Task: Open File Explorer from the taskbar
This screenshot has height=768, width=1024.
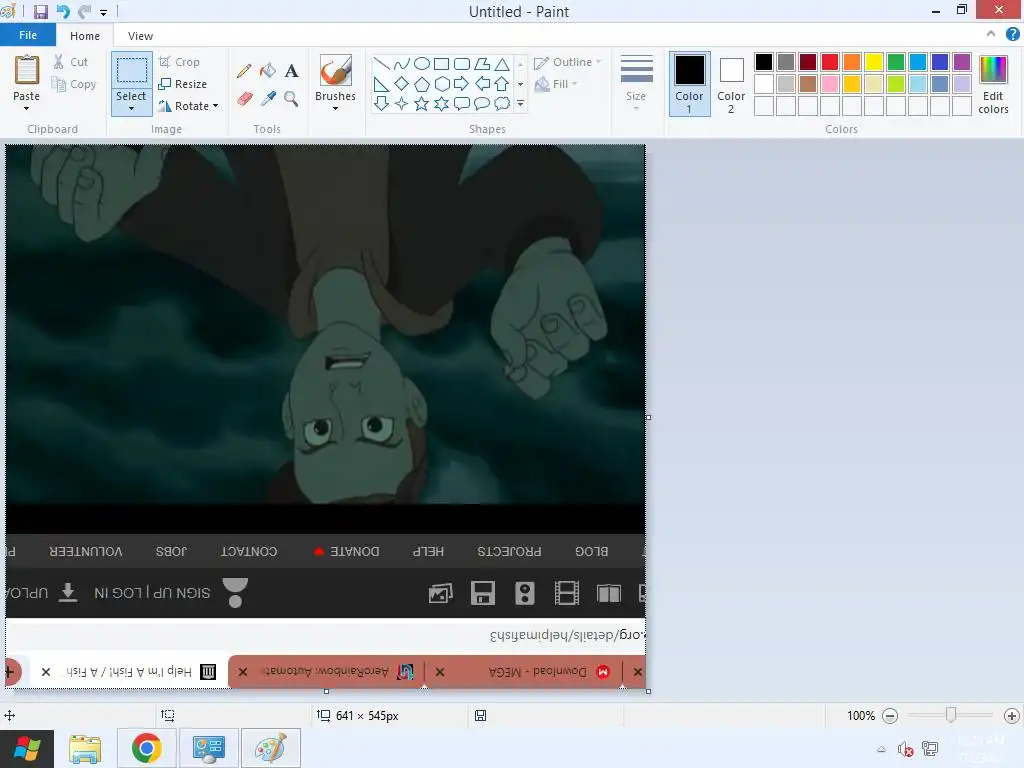Action: [85, 749]
